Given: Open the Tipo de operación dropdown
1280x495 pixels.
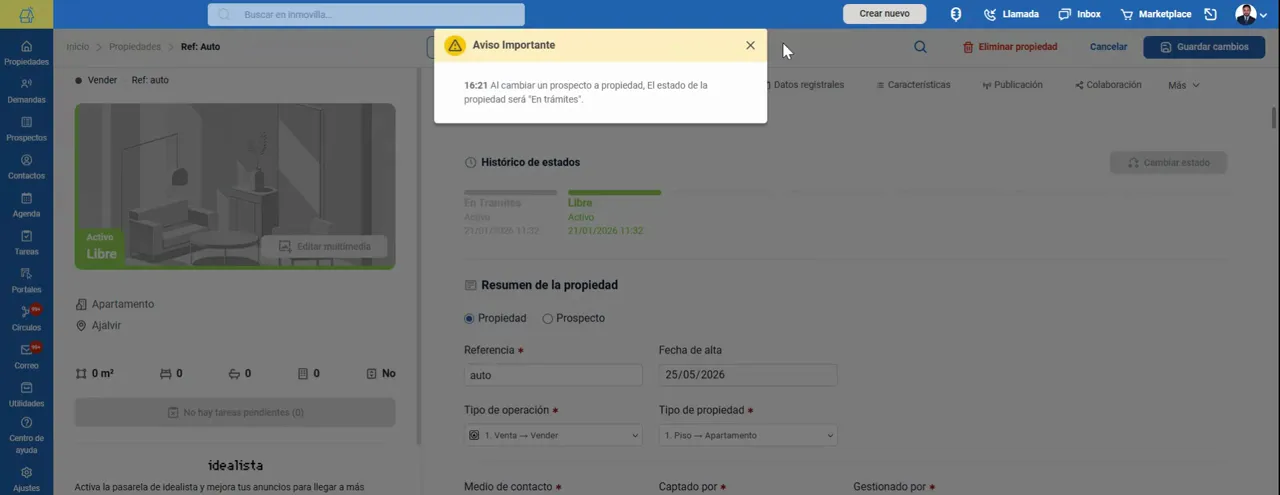Looking at the screenshot, I should point(553,435).
